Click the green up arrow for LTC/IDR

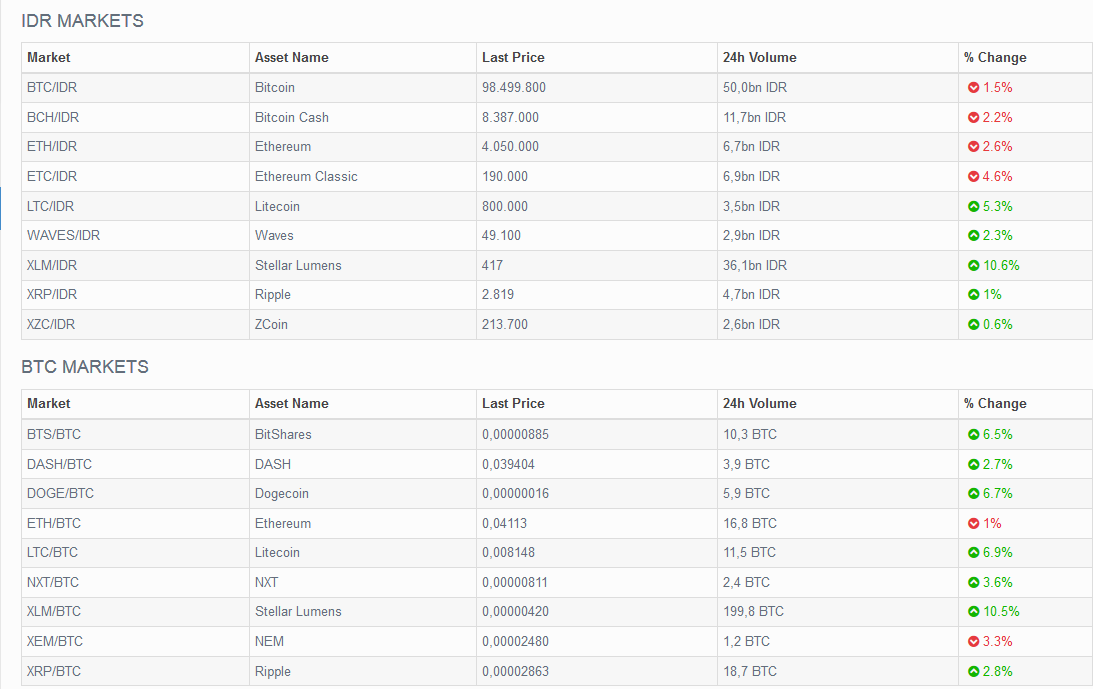pos(973,207)
